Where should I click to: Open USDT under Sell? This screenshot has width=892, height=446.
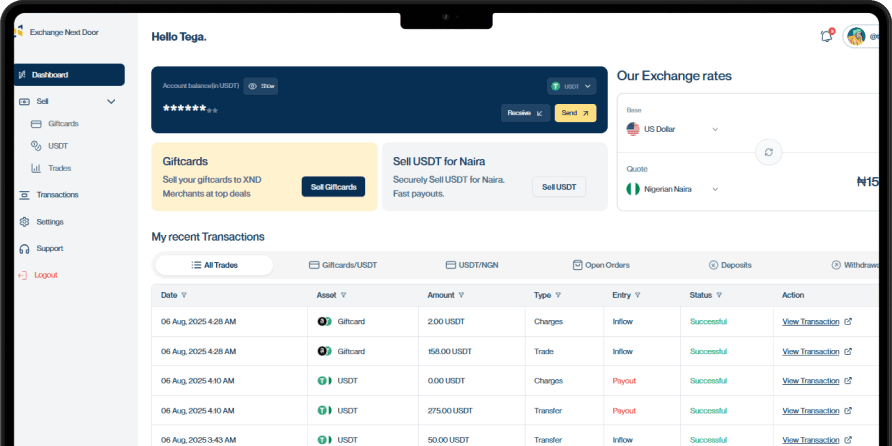[x=49, y=146]
